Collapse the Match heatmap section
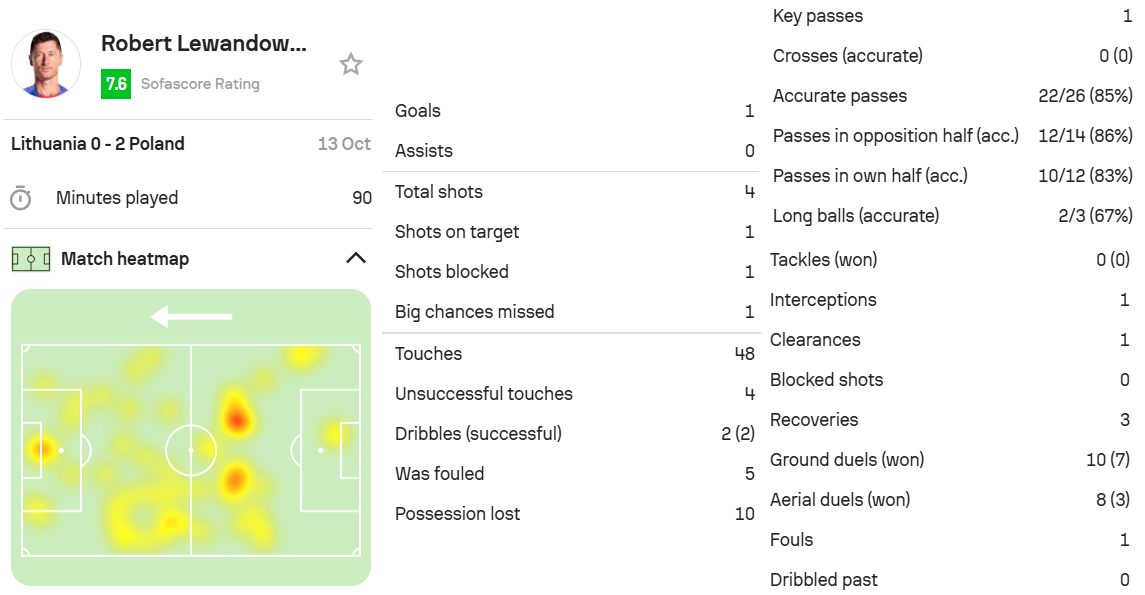 coord(355,258)
